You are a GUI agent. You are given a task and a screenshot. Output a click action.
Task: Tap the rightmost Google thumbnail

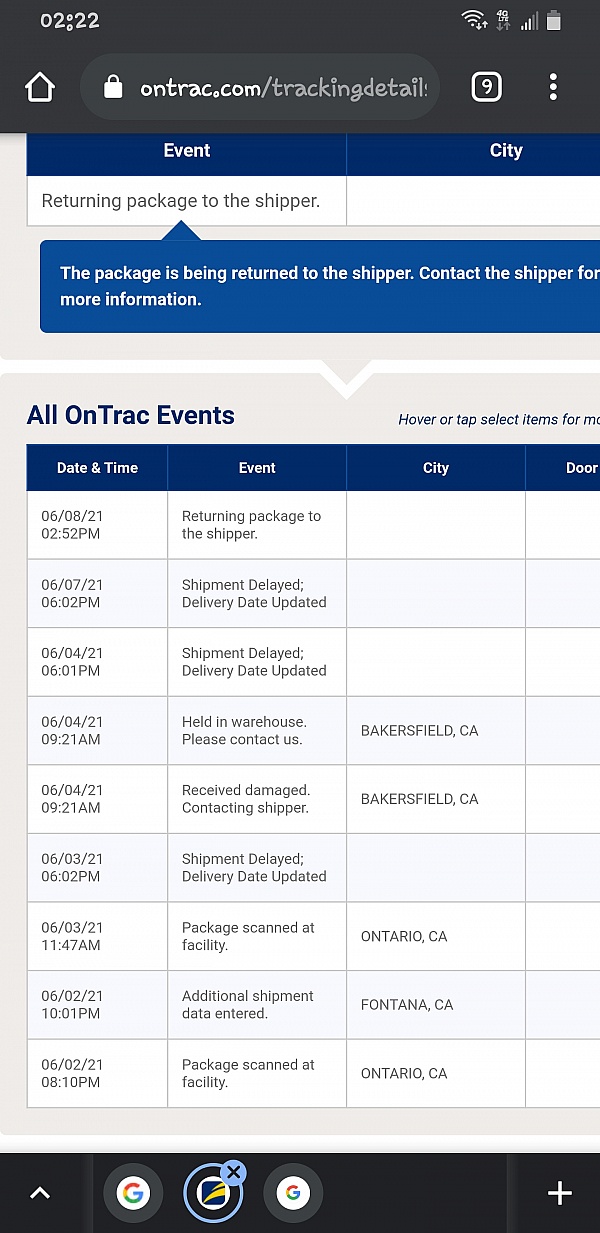click(x=293, y=1192)
